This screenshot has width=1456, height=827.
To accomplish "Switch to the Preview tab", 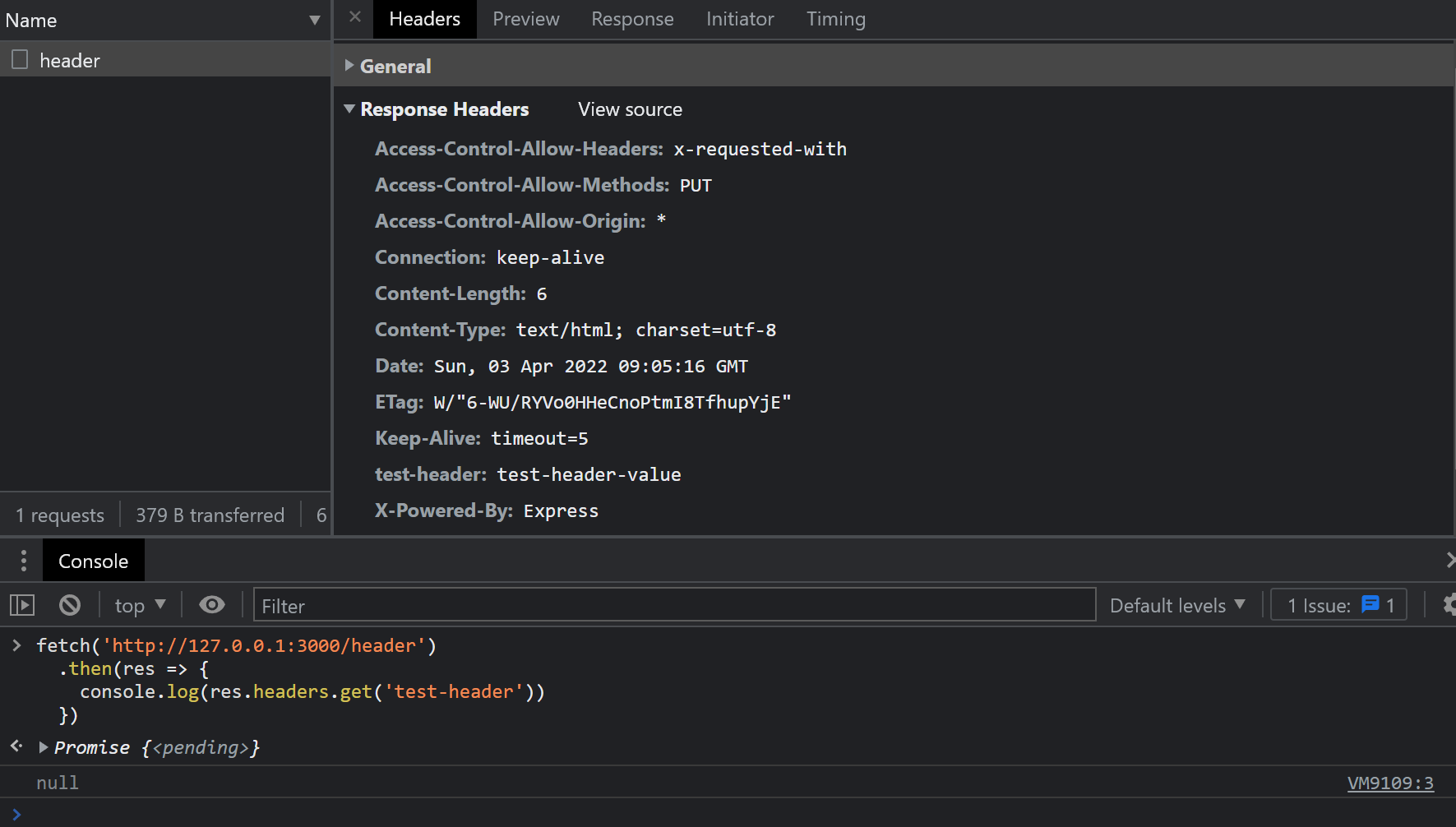I will (x=525, y=19).
